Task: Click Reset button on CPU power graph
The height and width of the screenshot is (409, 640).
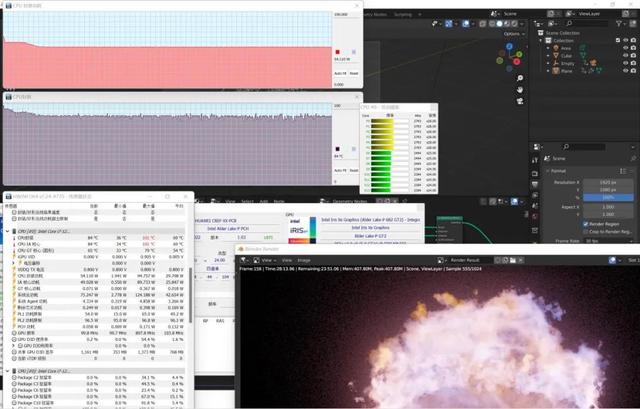Action: pyautogui.click(x=354, y=73)
